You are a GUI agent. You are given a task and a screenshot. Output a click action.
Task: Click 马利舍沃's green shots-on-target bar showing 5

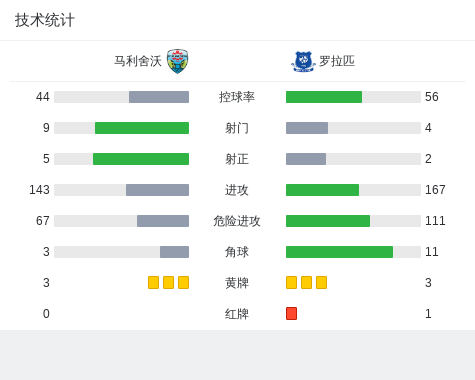141,159
